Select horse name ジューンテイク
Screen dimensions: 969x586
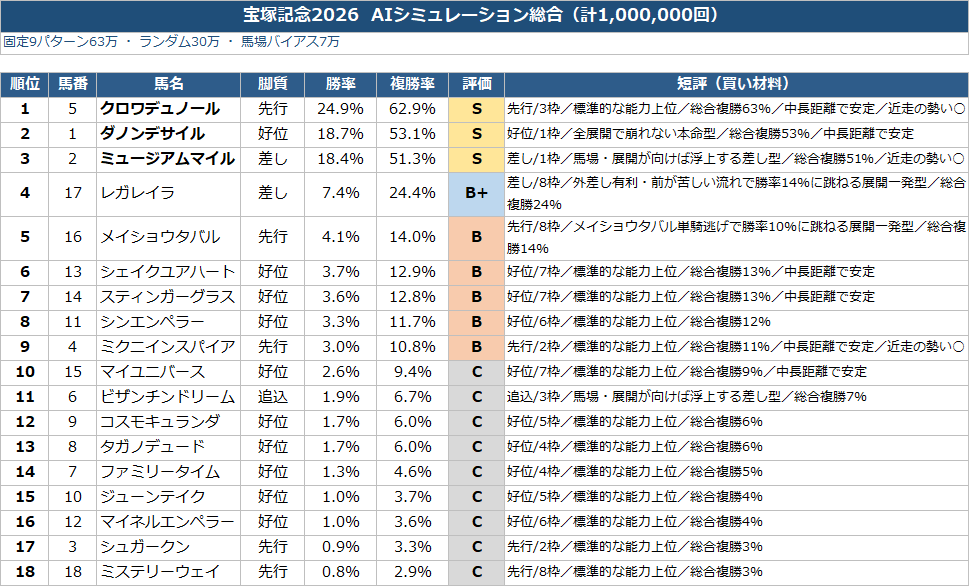152,498
